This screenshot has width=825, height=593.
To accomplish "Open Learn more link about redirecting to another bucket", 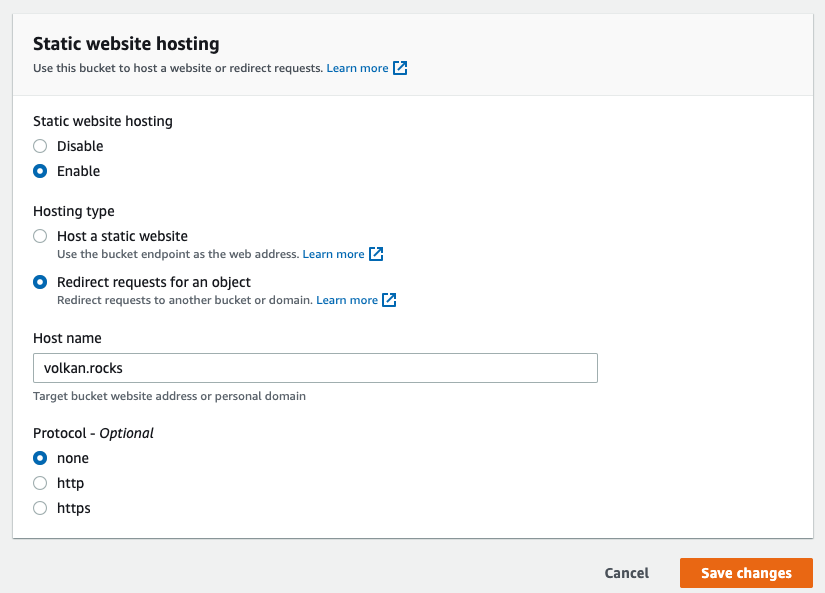I will (x=347, y=300).
